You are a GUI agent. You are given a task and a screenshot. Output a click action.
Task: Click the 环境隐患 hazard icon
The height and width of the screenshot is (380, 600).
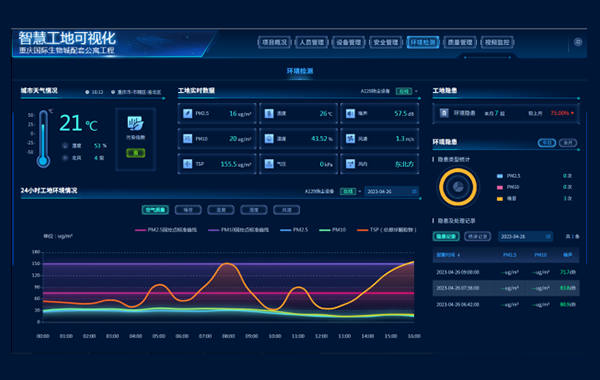click(x=444, y=113)
